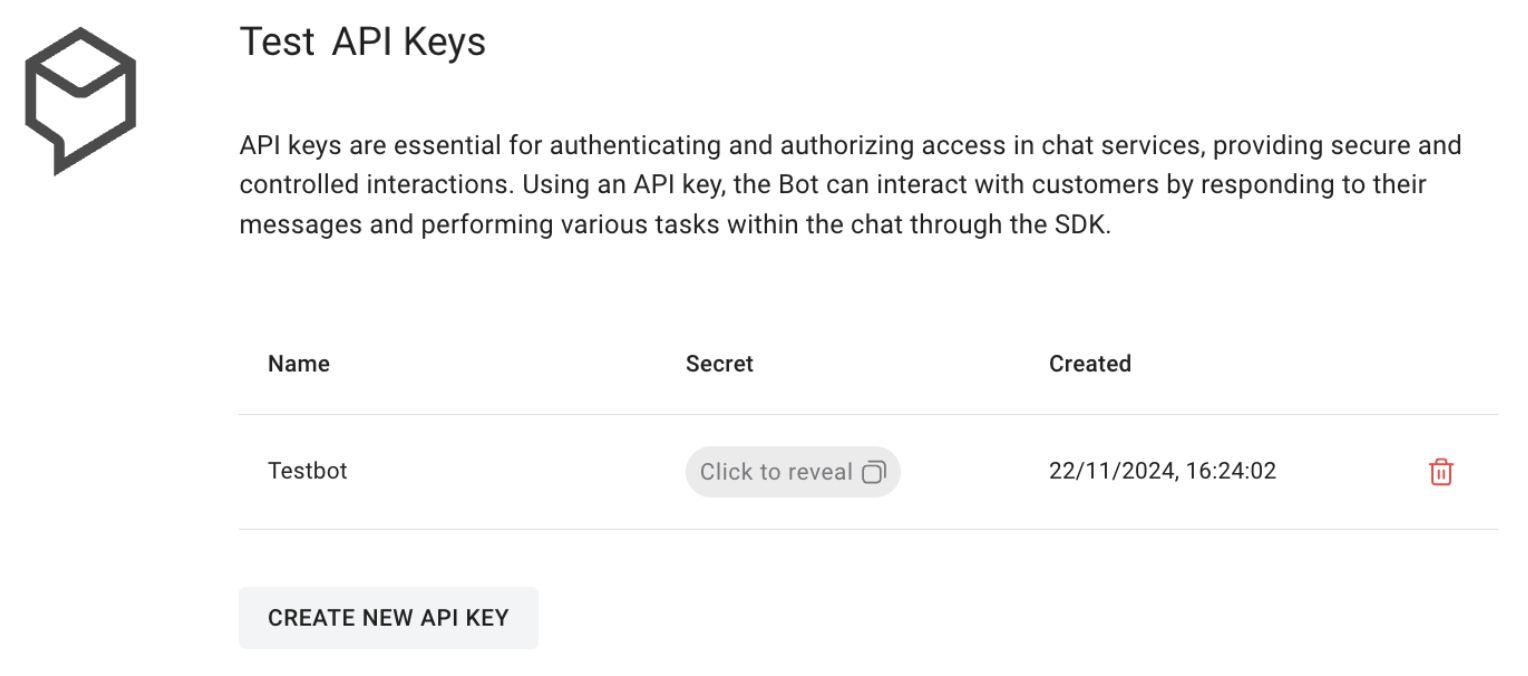Click the Created column header
The height and width of the screenshot is (676, 1528).
pyautogui.click(x=1089, y=363)
